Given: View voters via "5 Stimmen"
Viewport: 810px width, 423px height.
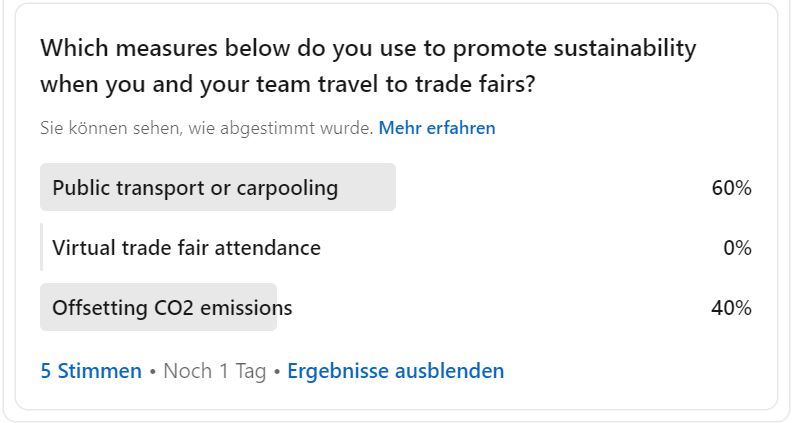Looking at the screenshot, I should tap(91, 371).
